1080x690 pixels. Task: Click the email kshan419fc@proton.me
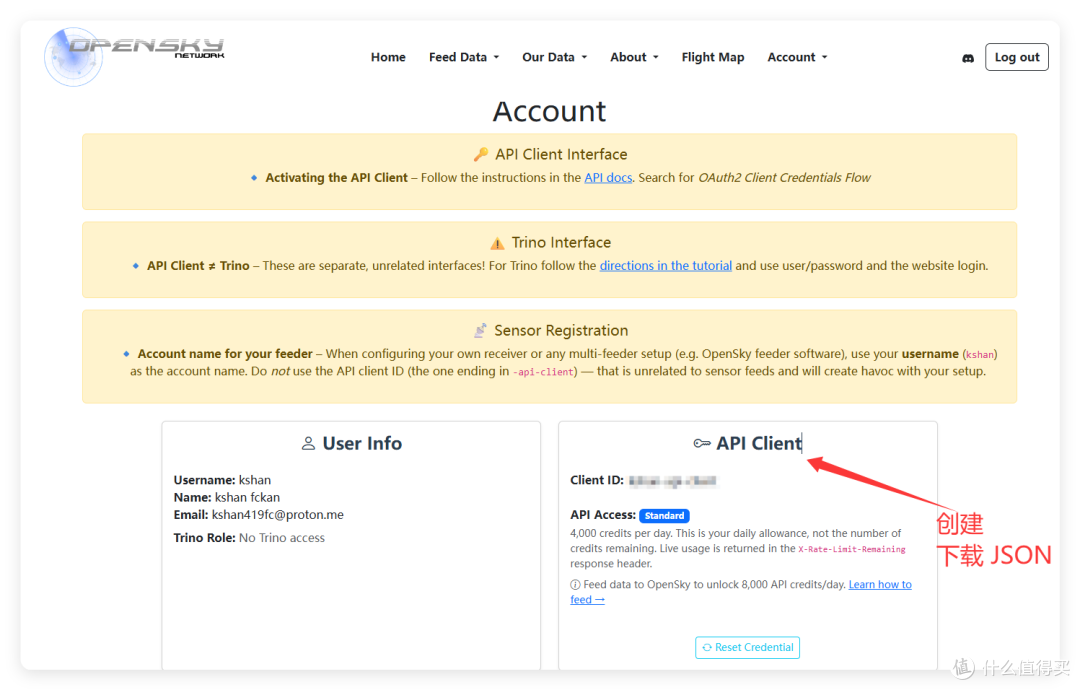pyautogui.click(x=278, y=514)
